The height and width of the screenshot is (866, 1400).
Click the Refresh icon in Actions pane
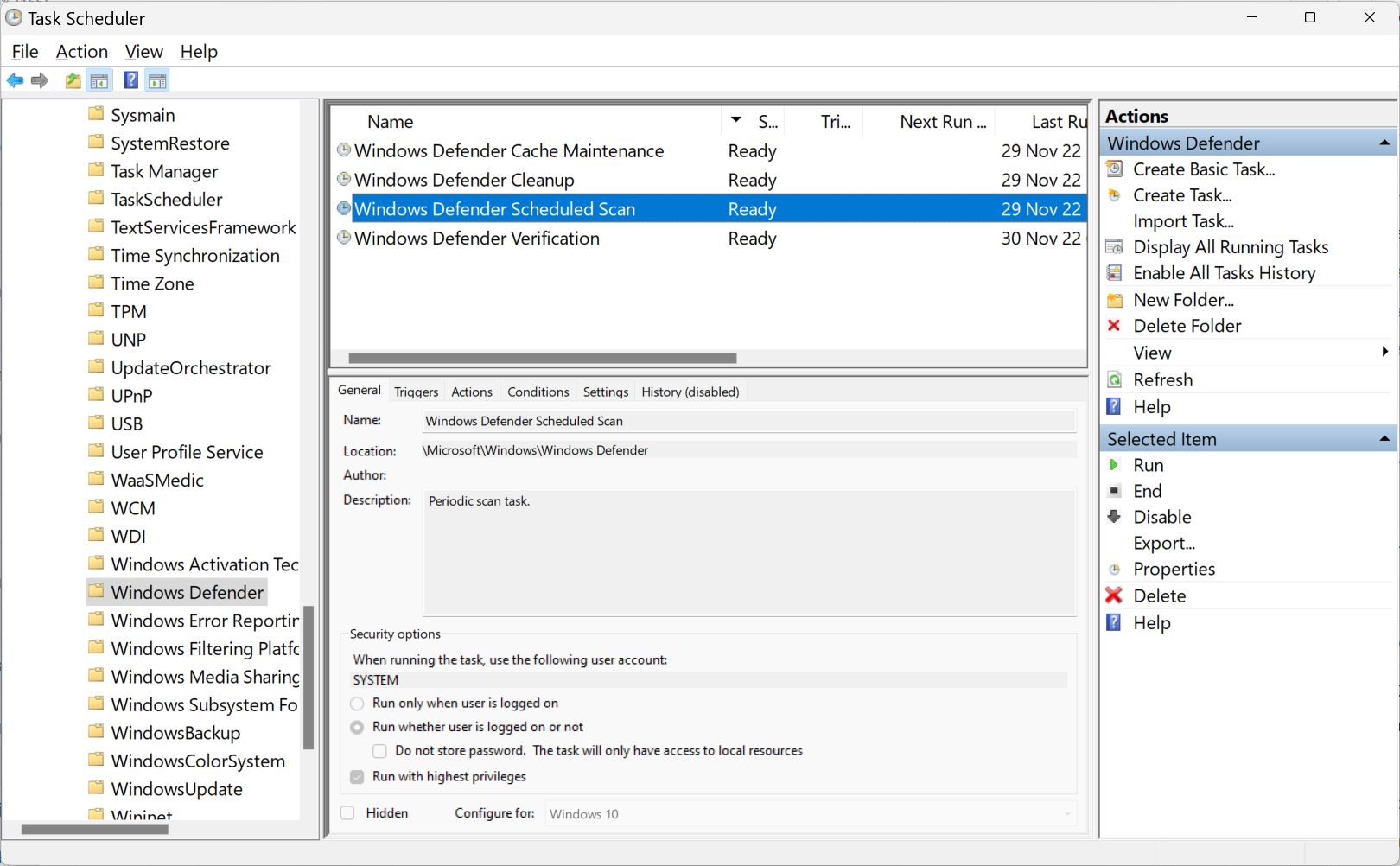pos(1115,379)
